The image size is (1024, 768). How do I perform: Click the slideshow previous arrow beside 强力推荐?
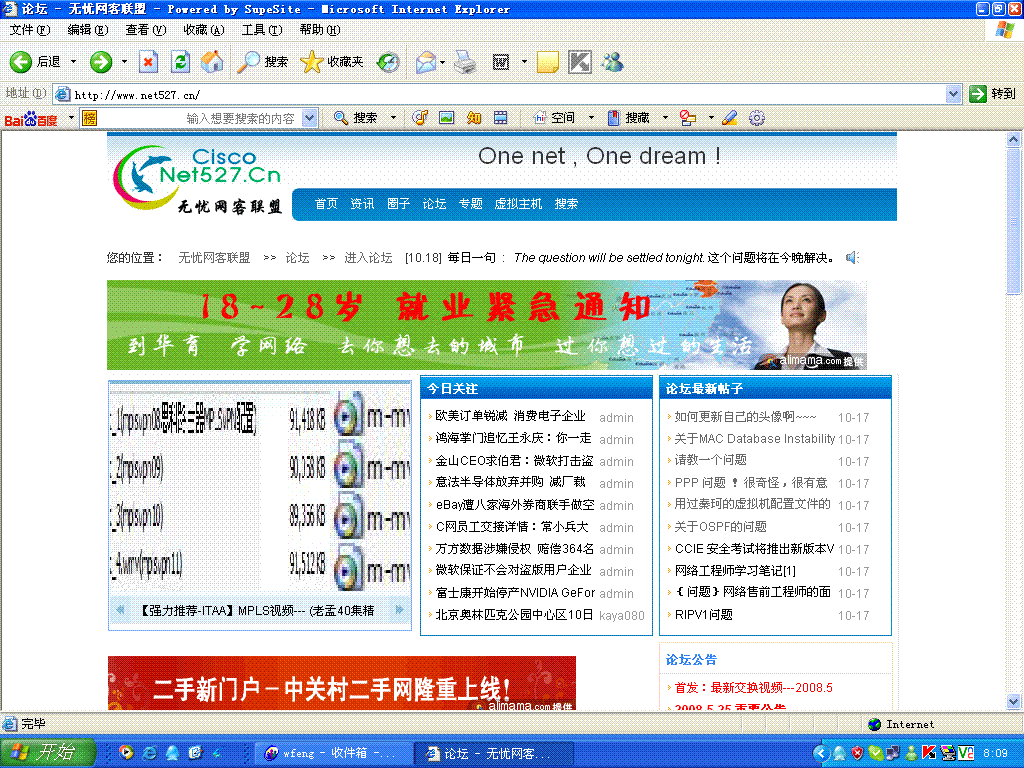pyautogui.click(x=120, y=610)
